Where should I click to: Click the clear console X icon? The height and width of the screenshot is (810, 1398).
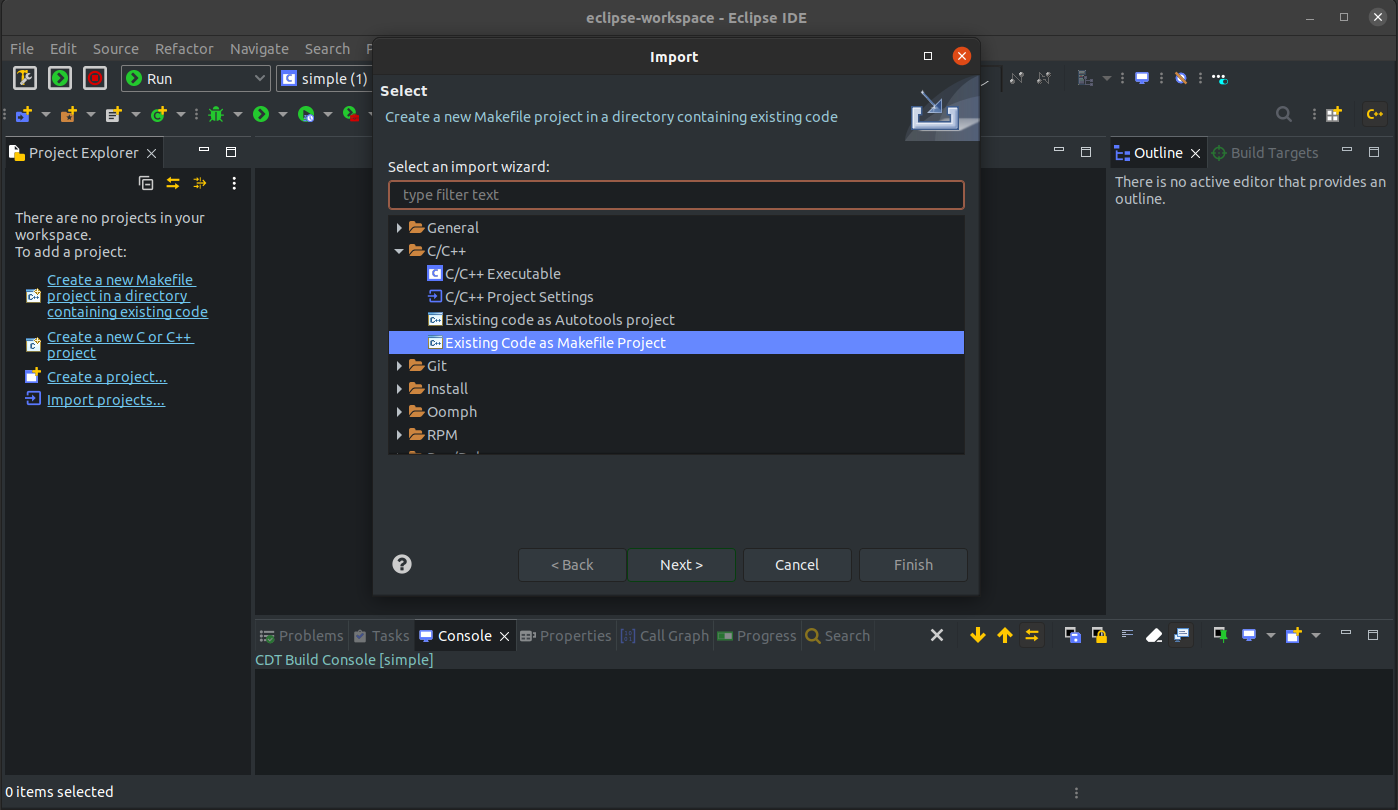(937, 635)
